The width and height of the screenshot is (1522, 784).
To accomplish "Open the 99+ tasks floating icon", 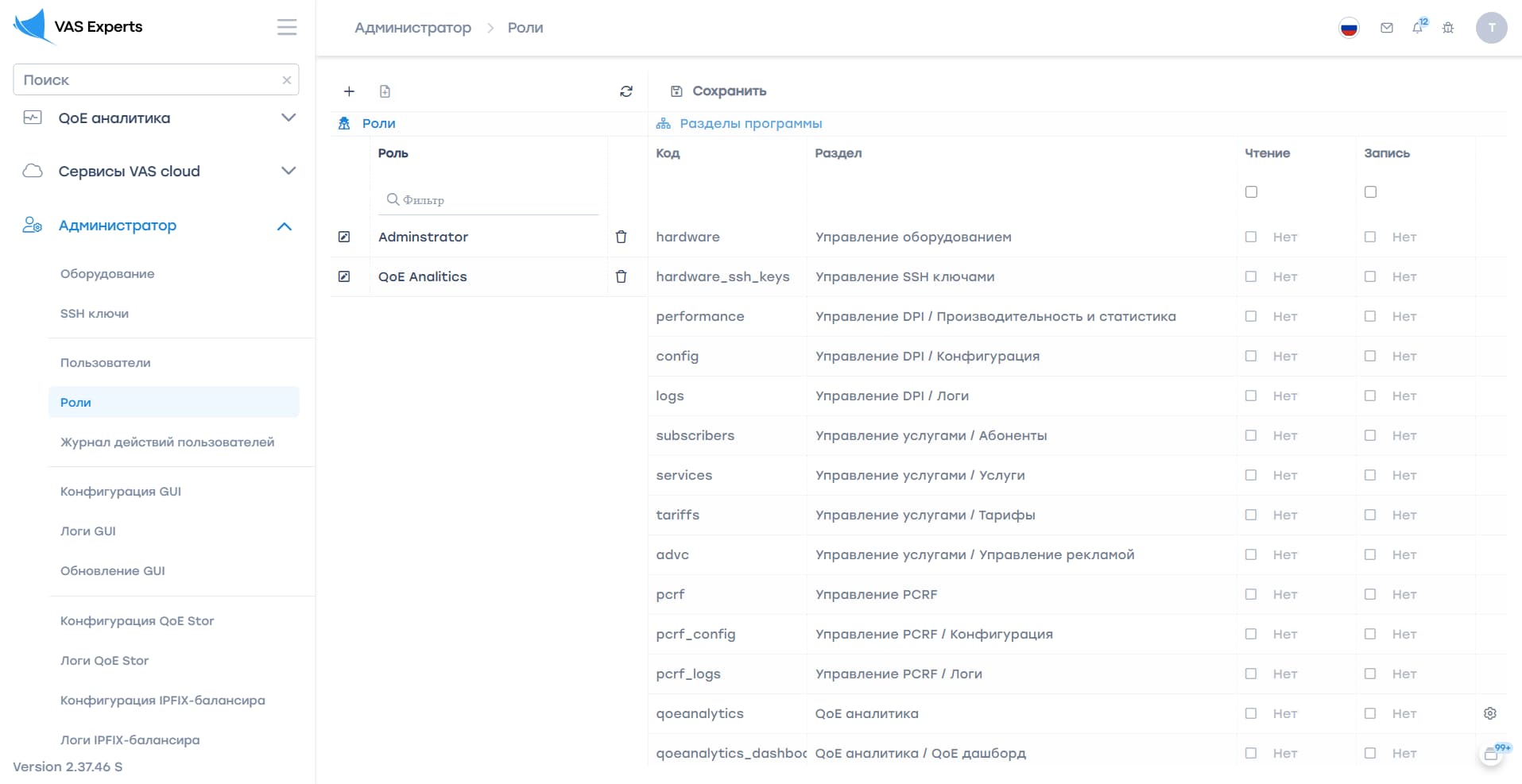I will [1493, 754].
